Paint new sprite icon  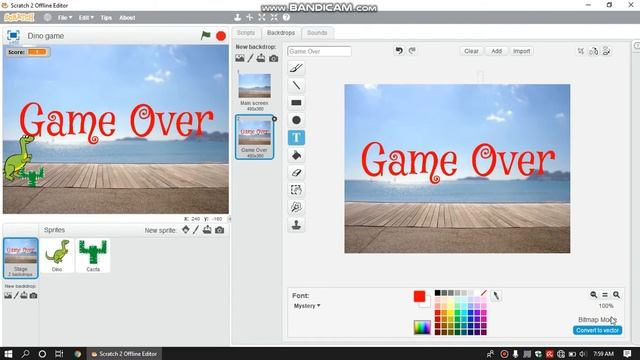[196, 230]
